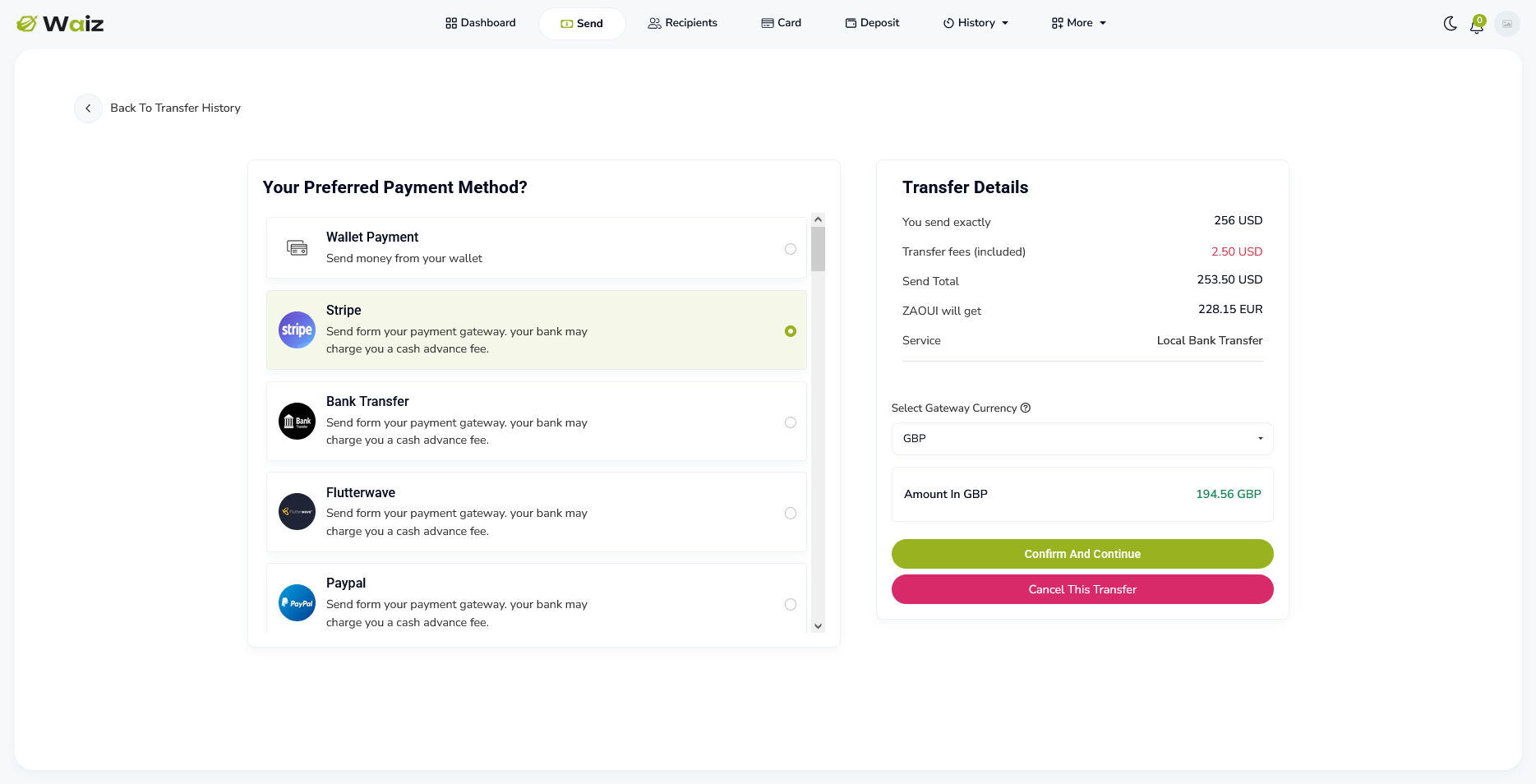
Task: Select the Bank Transfer radio button
Action: tap(791, 422)
